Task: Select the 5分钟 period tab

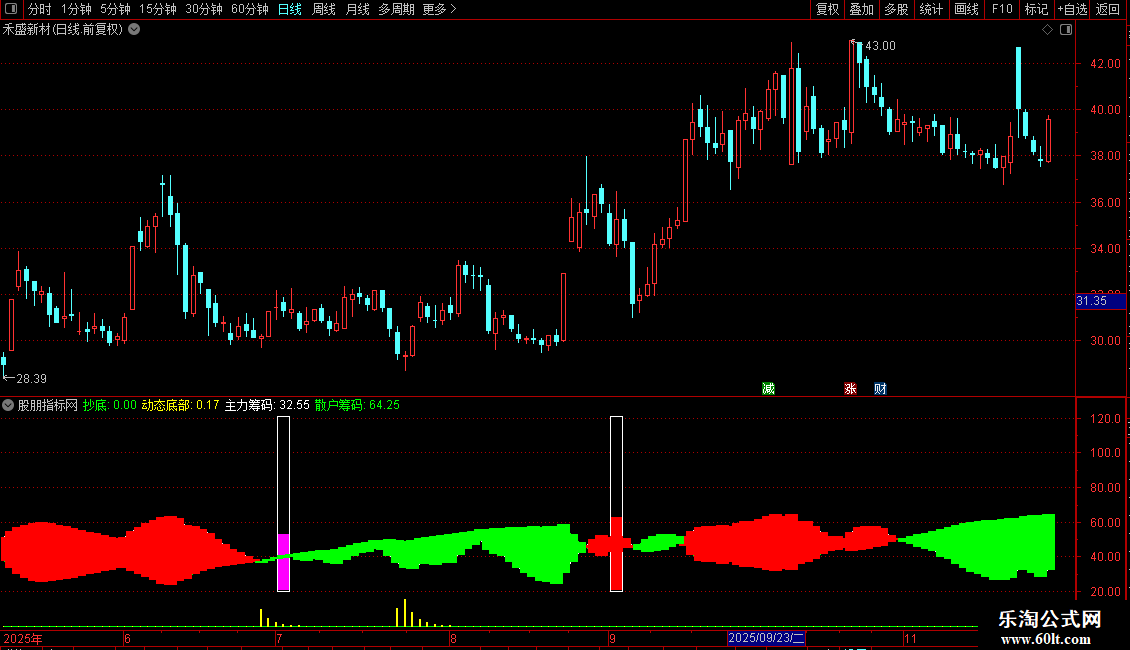Action: [115, 9]
